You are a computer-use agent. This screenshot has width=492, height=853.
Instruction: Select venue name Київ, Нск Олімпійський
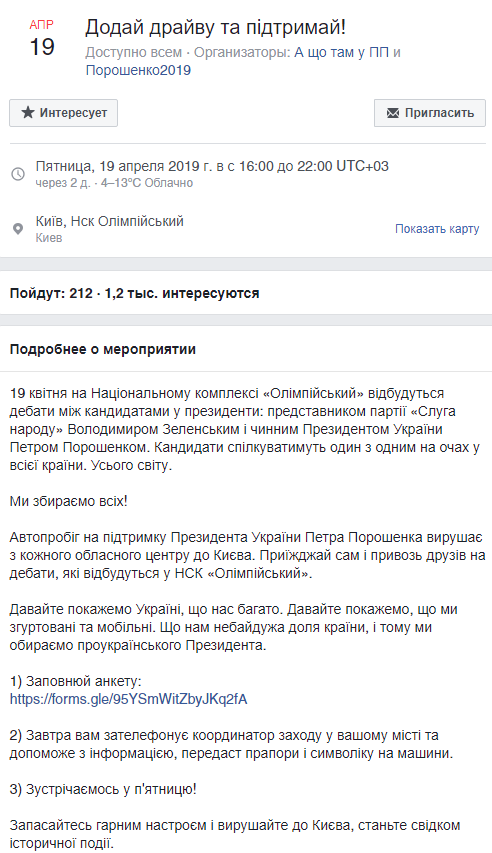tap(109, 221)
